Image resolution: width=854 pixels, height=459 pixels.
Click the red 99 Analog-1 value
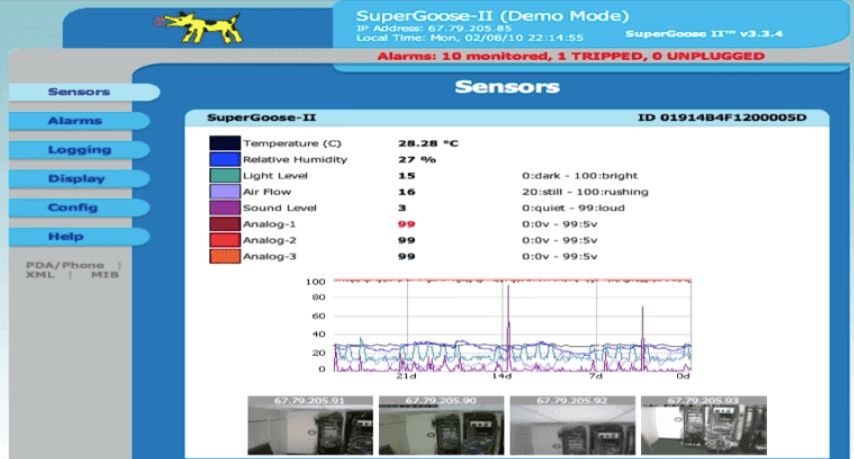[x=406, y=224]
